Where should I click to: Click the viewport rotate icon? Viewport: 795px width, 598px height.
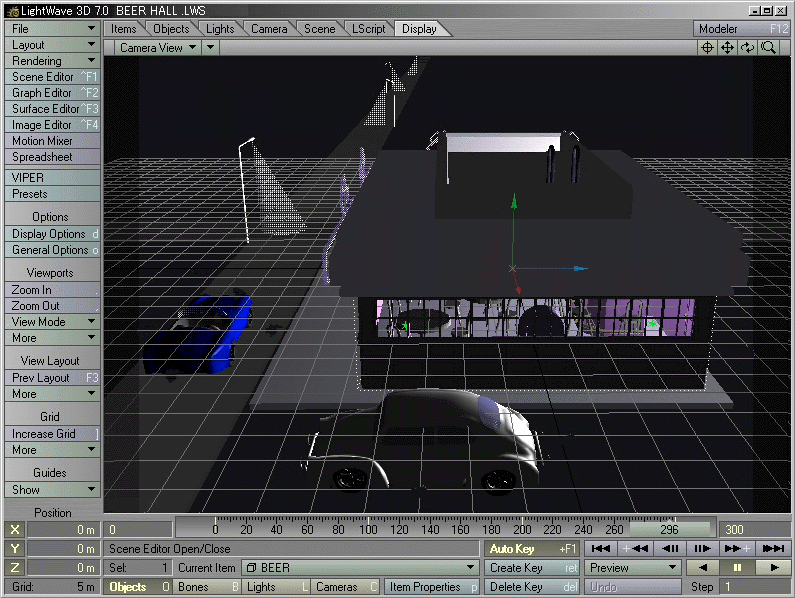[748, 47]
